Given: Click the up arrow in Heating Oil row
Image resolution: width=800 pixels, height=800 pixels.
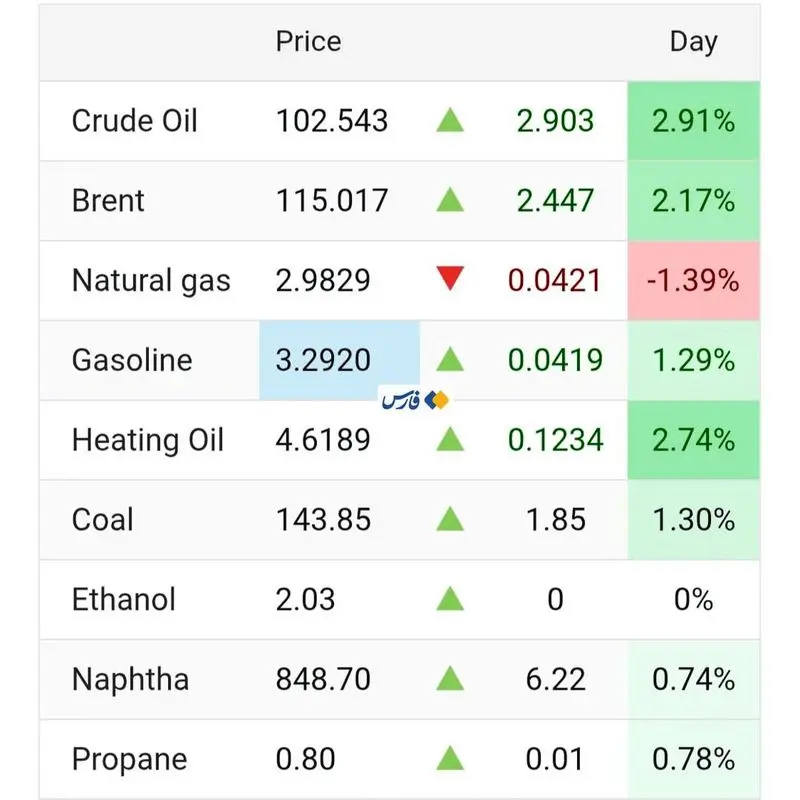Looking at the screenshot, I should pyautogui.click(x=450, y=439).
